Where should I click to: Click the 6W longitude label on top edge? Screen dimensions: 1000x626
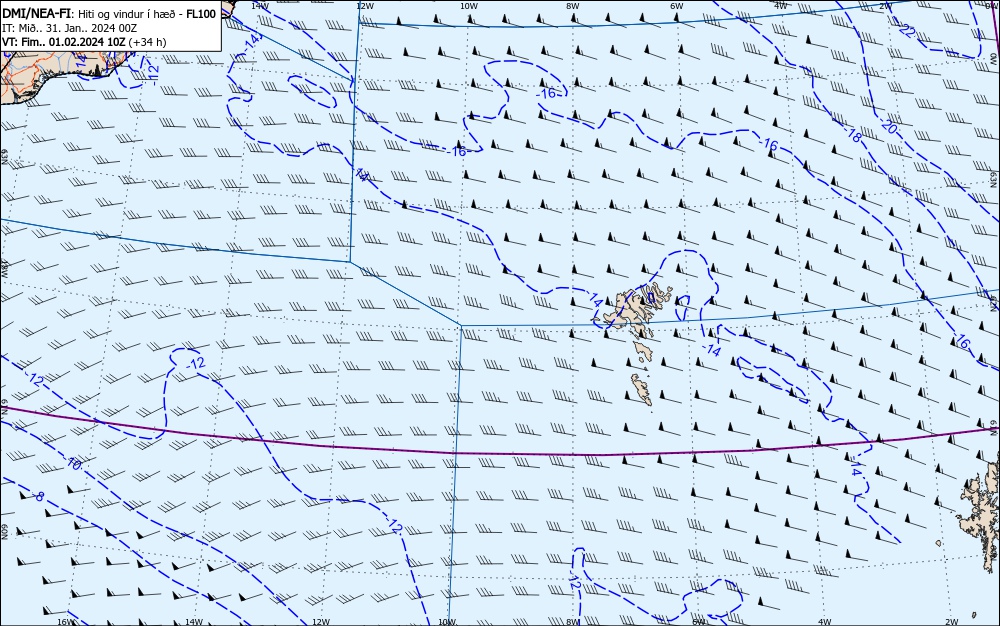677,6
